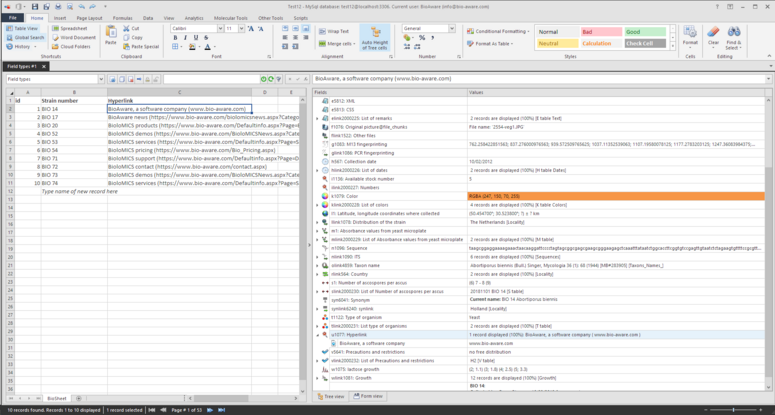Click the search input box in toolbar
Screen dimensions: 775x415
click(x=212, y=79)
